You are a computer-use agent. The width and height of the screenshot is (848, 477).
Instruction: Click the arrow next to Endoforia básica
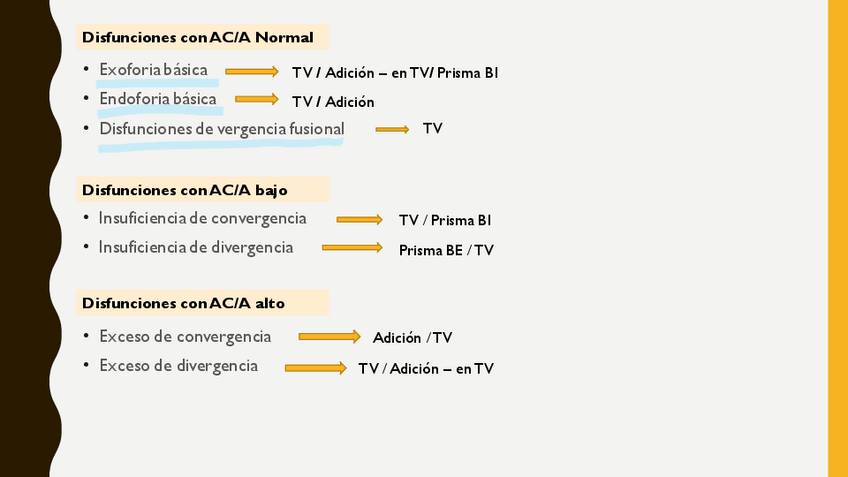(256, 99)
